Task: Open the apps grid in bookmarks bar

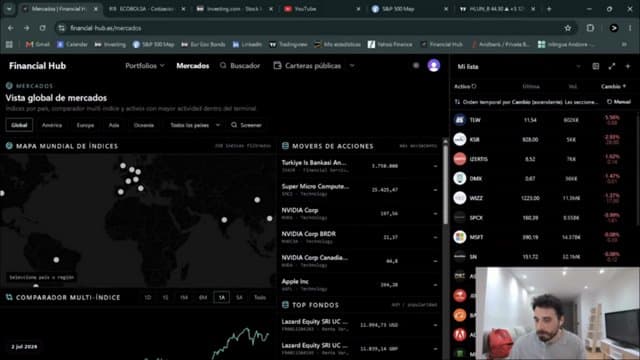Action: pyautogui.click(x=9, y=44)
